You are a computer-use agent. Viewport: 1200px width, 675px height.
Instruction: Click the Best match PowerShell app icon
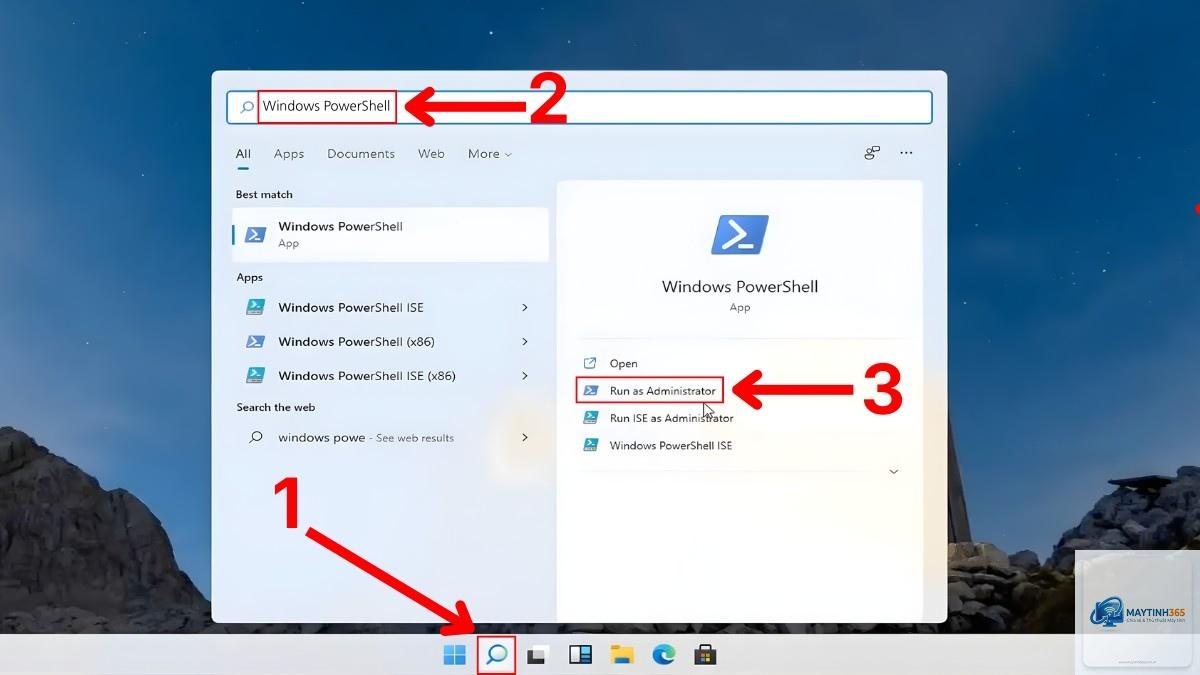coord(256,234)
